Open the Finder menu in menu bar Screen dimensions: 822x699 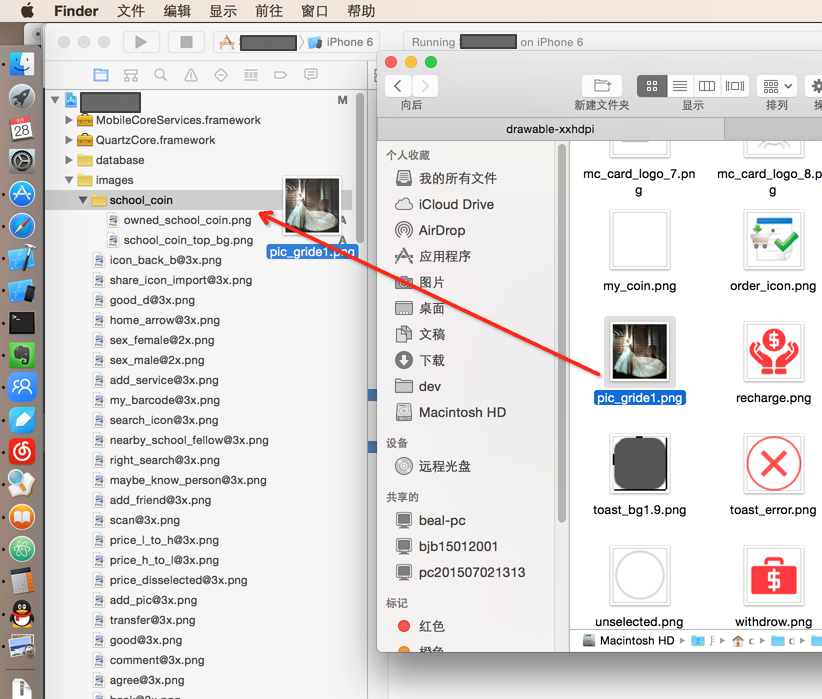point(76,10)
